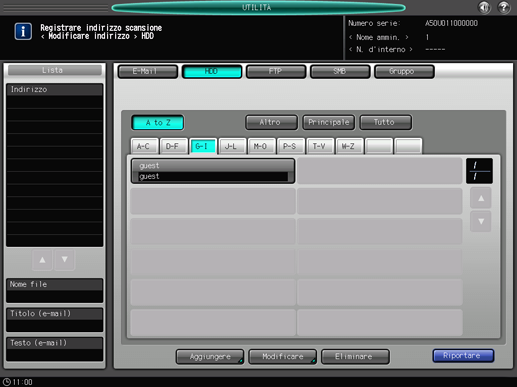Image resolution: width=517 pixels, height=387 pixels.
Task: Click the Testo (e-mail) field
Action: click(x=55, y=349)
